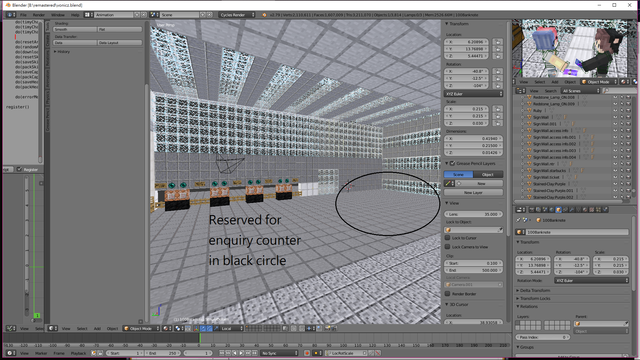This screenshot has height=360, width=640.
Task: Open the File menu
Action: [x=23, y=15]
